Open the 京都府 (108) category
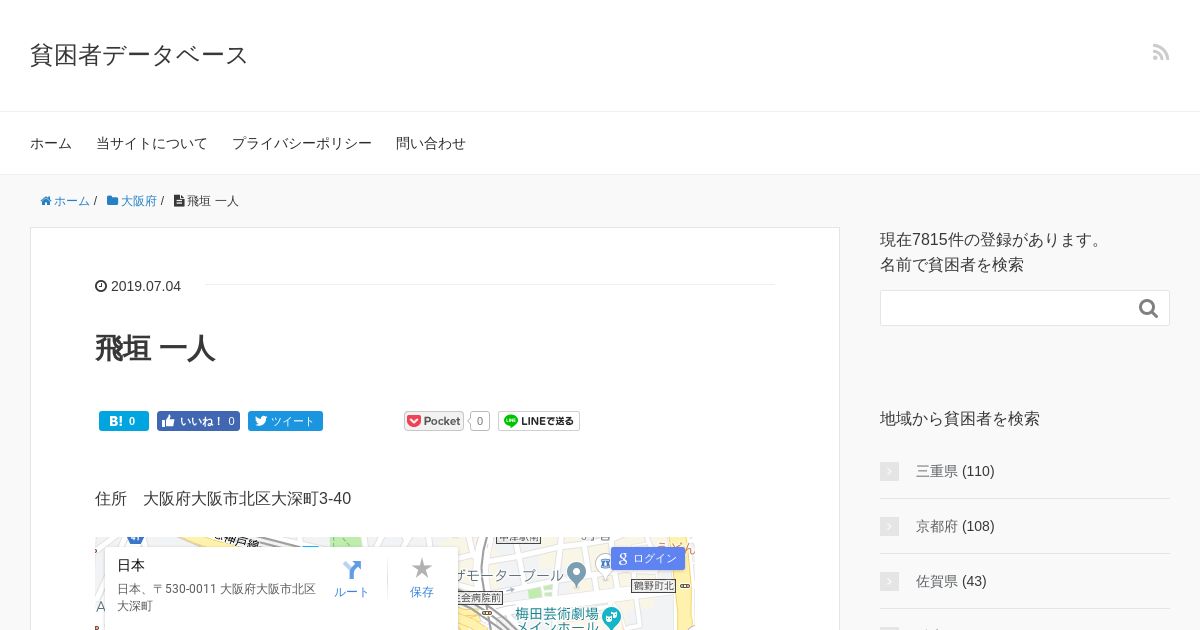The image size is (1200, 630). point(955,526)
